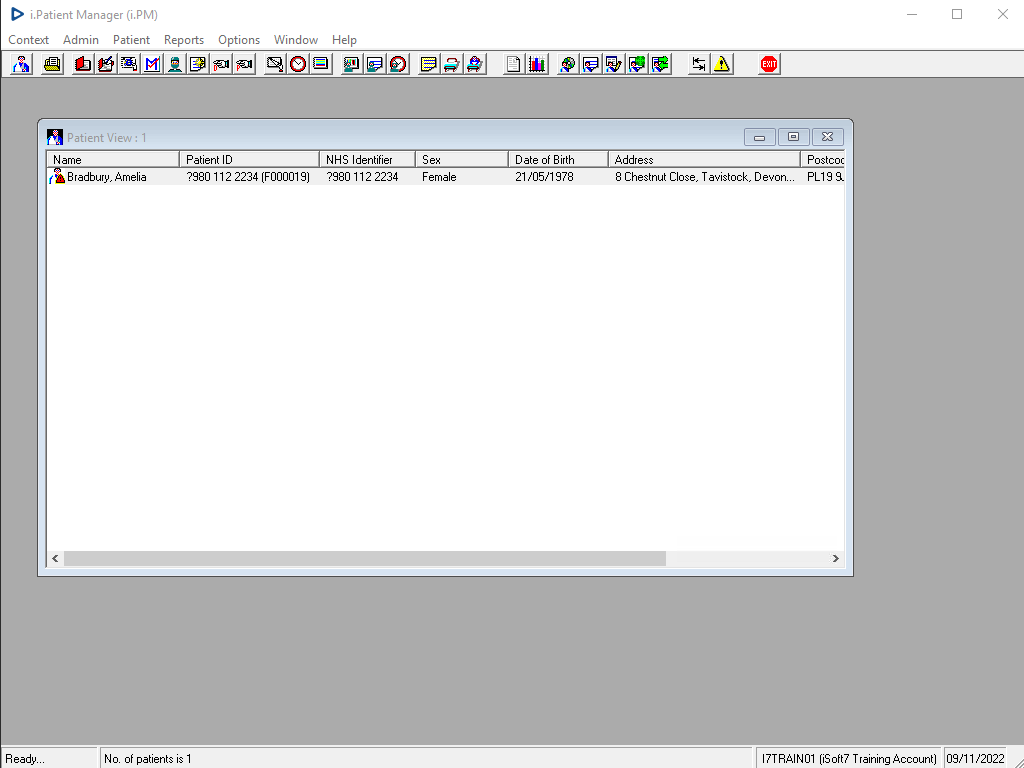The width and height of the screenshot is (1024, 768).
Task: Click the red EXIT stop sign icon
Action: click(769, 64)
